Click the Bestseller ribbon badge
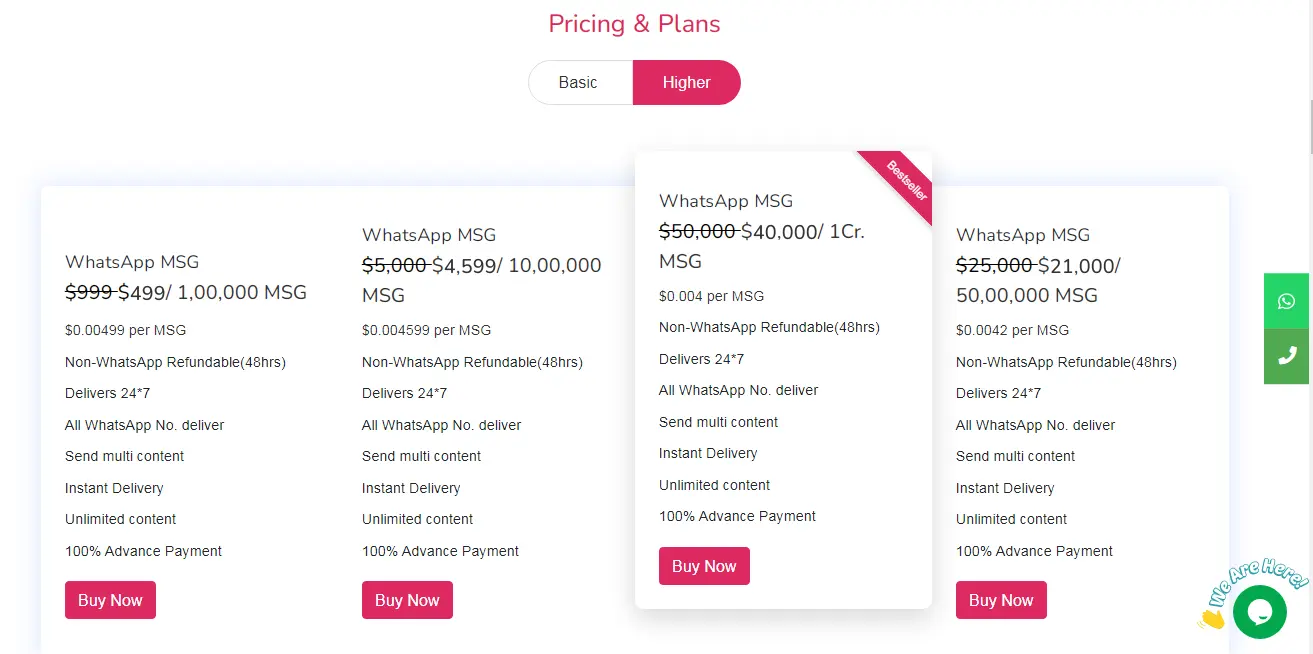This screenshot has width=1313, height=654. pos(906,180)
